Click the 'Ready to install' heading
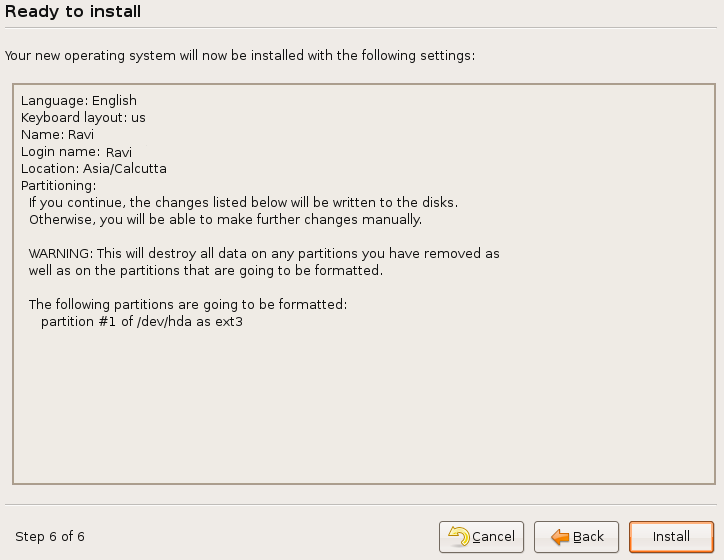Image resolution: width=724 pixels, height=560 pixels. click(x=73, y=12)
